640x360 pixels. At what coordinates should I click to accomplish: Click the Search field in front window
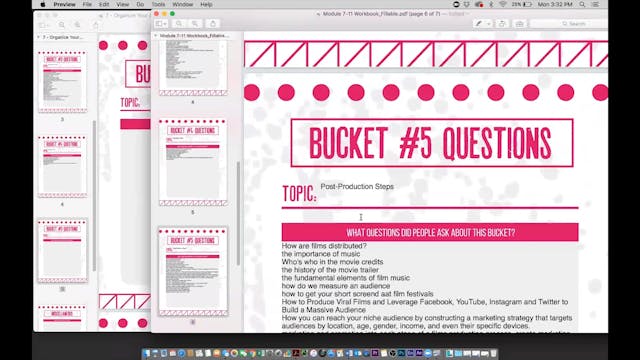[569, 24]
